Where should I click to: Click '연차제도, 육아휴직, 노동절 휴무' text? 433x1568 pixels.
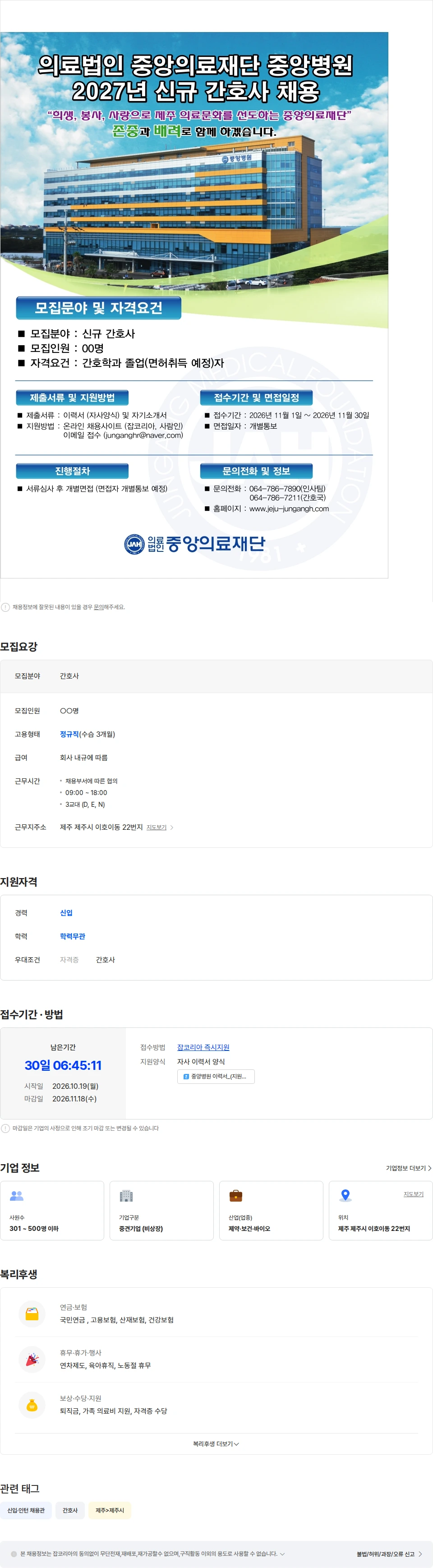click(105, 1365)
